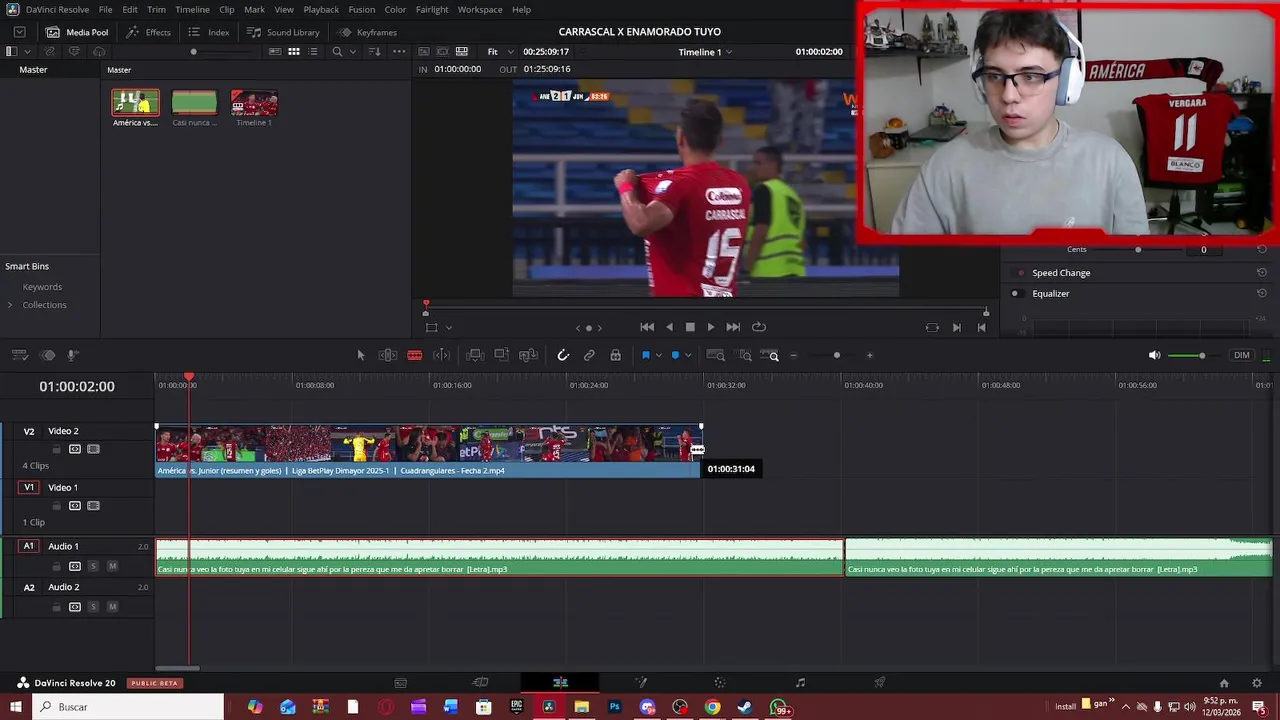
Task: Toggle the Snapping magnet icon
Action: (x=563, y=355)
